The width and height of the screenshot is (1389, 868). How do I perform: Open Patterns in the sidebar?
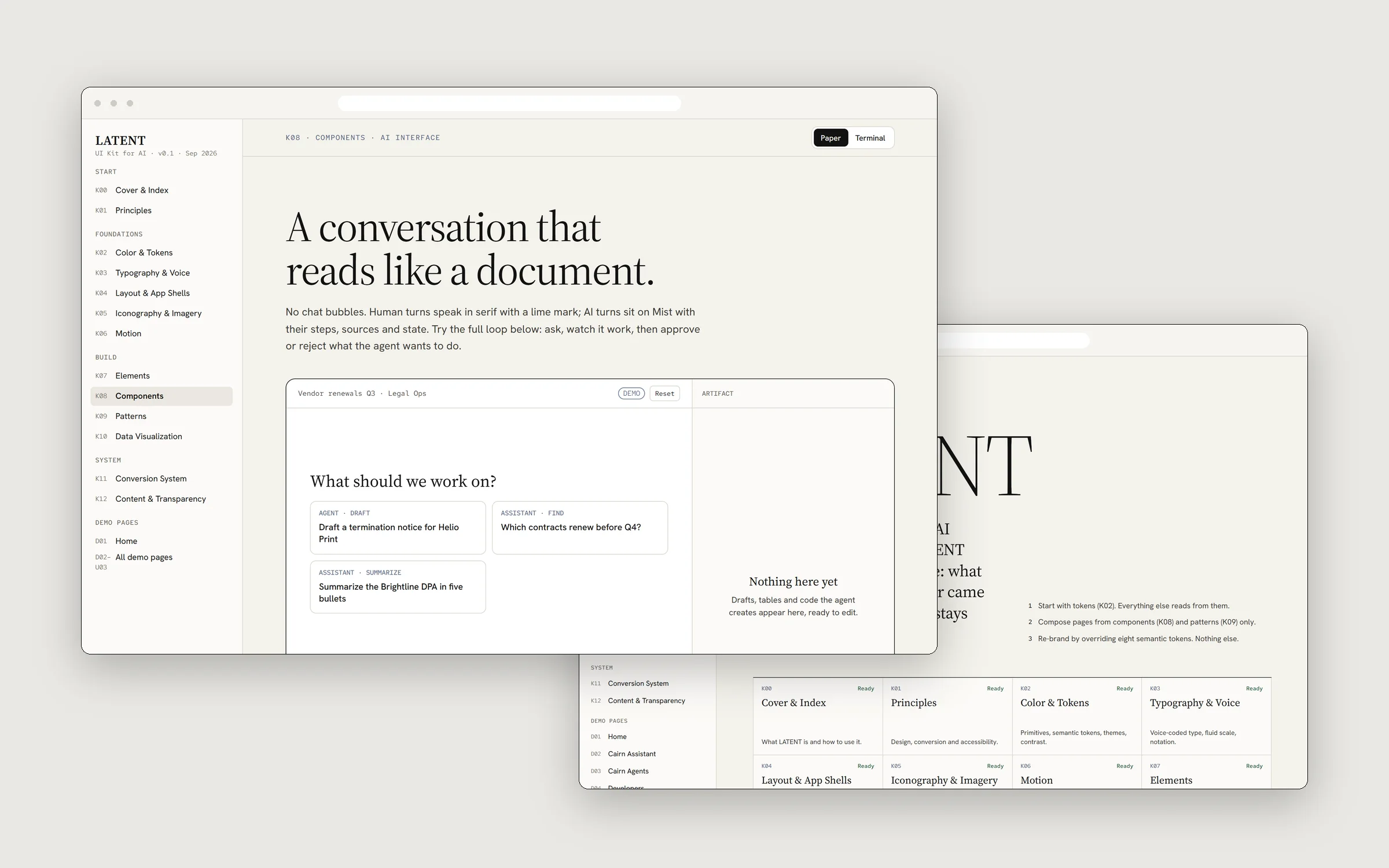pyautogui.click(x=161, y=416)
